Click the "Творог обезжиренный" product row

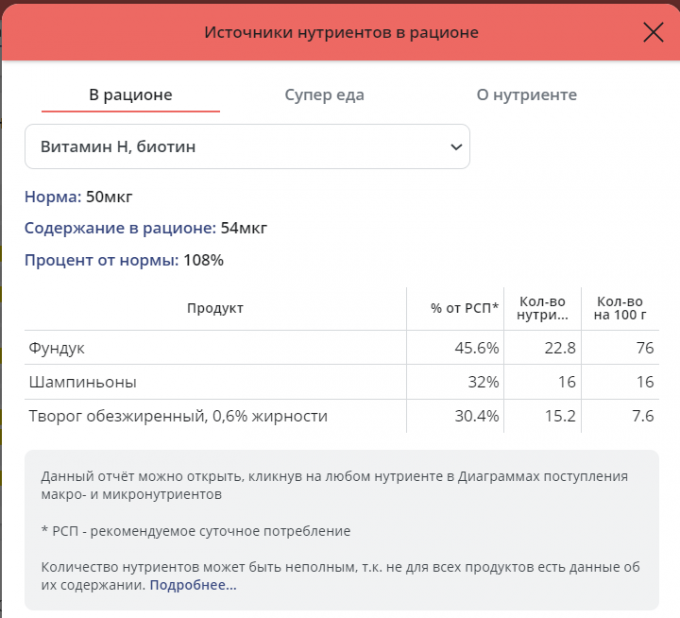click(178, 416)
